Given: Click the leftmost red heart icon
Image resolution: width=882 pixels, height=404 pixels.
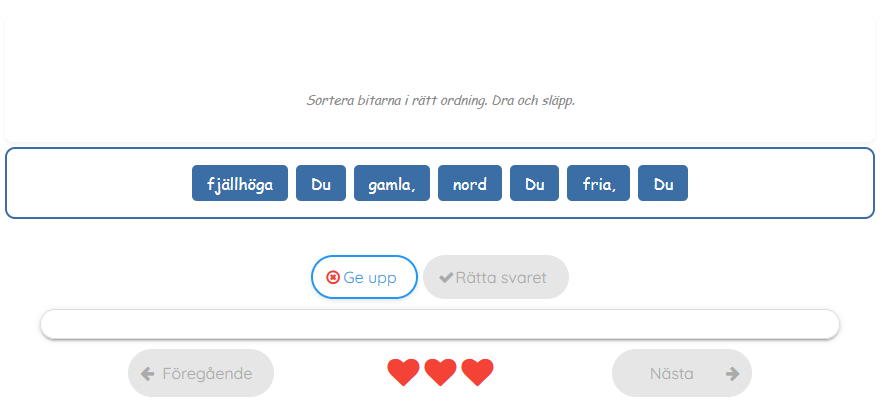Looking at the screenshot, I should coord(403,373).
